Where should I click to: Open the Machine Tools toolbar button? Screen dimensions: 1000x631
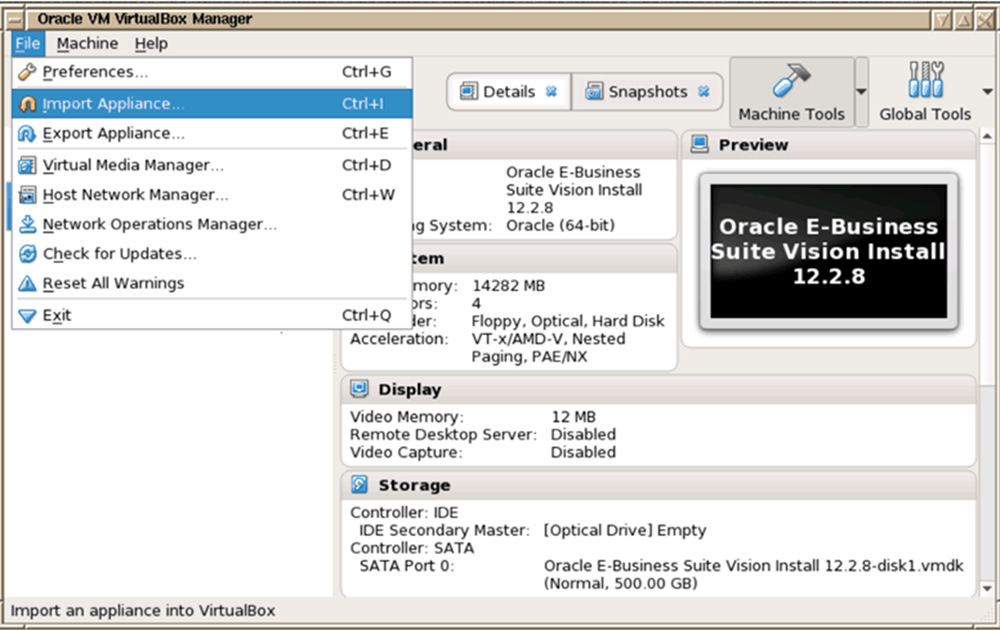(x=791, y=93)
